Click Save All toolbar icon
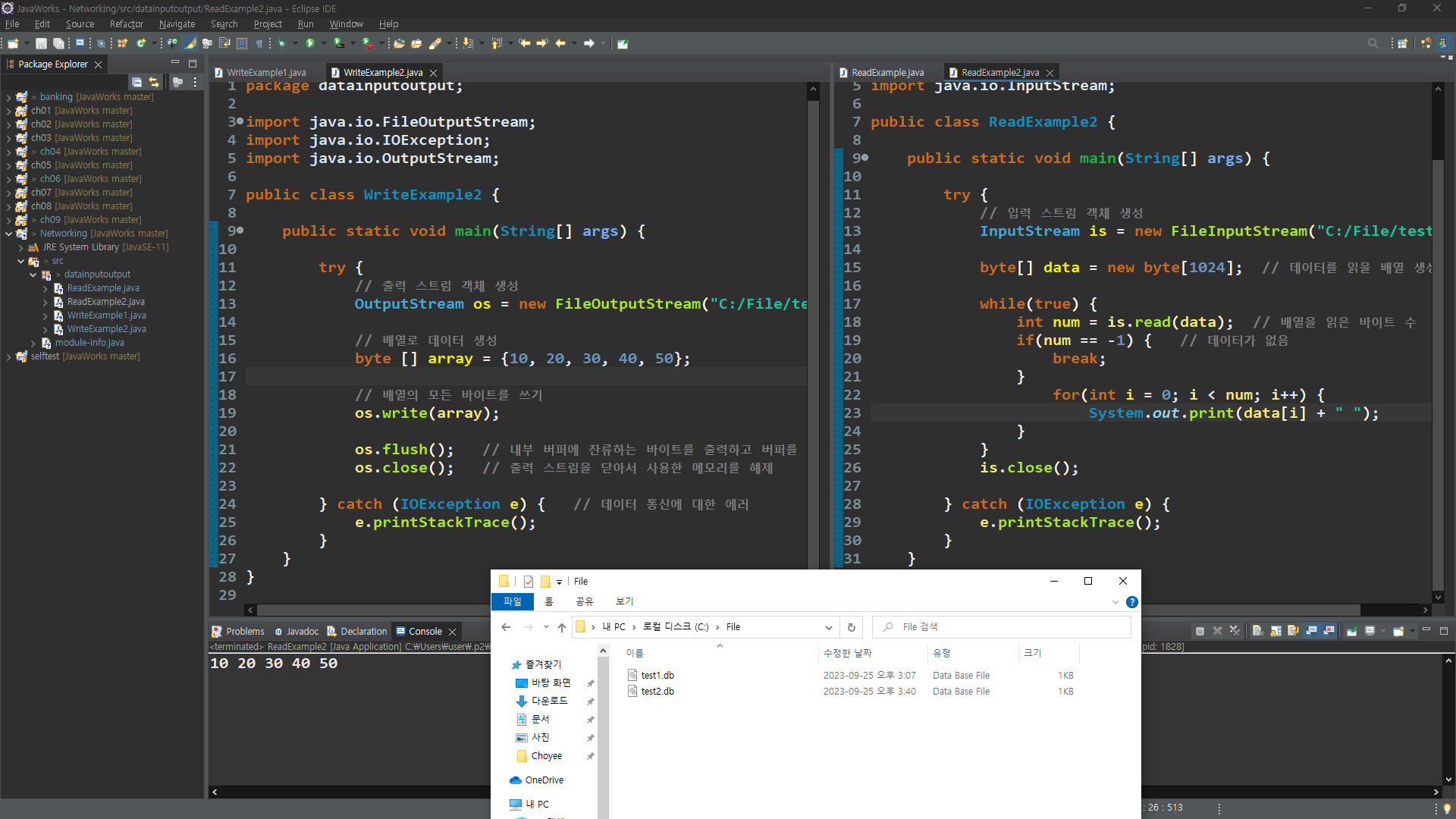This screenshot has height=819, width=1456. (58, 44)
